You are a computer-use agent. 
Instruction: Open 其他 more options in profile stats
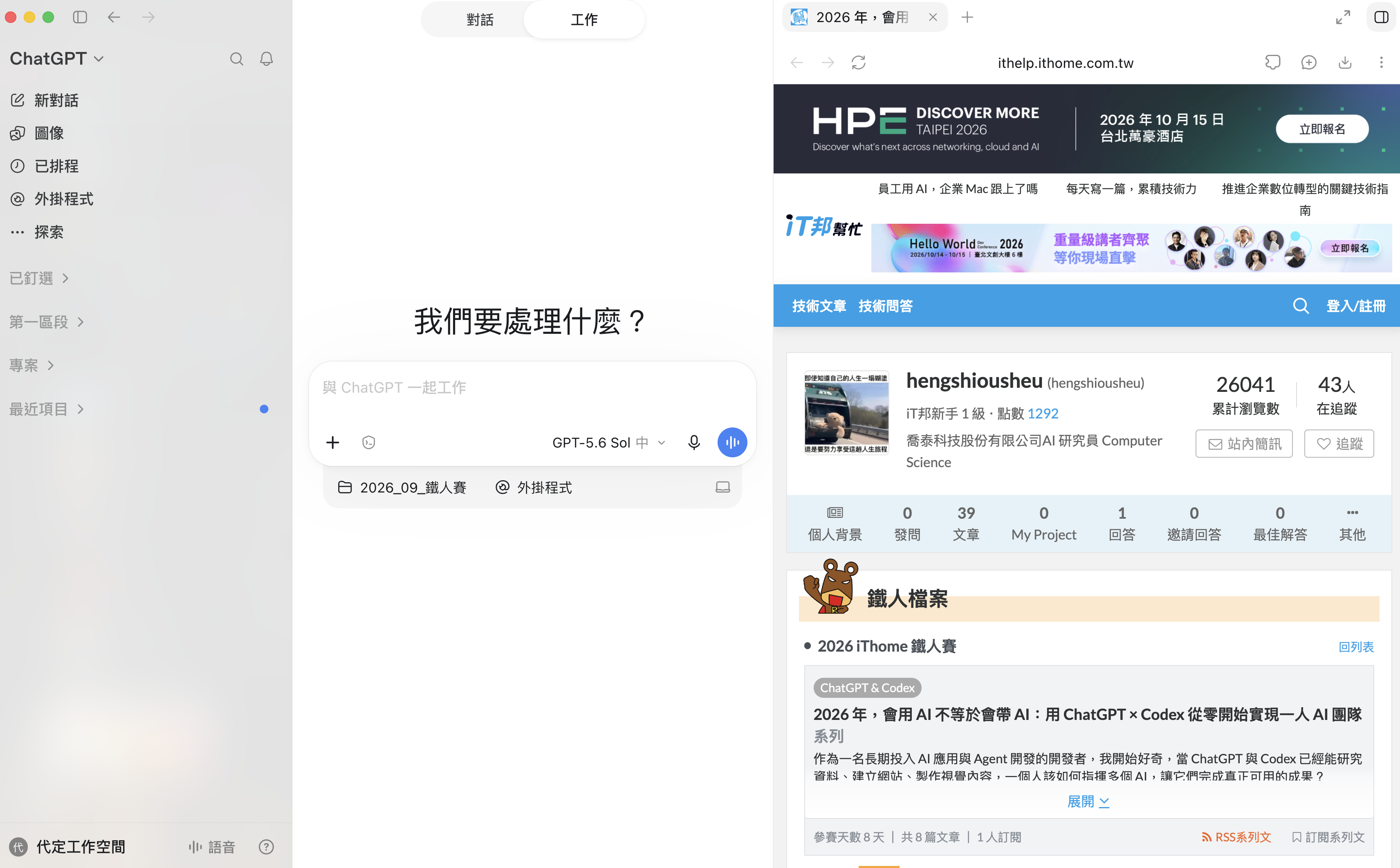click(1352, 524)
